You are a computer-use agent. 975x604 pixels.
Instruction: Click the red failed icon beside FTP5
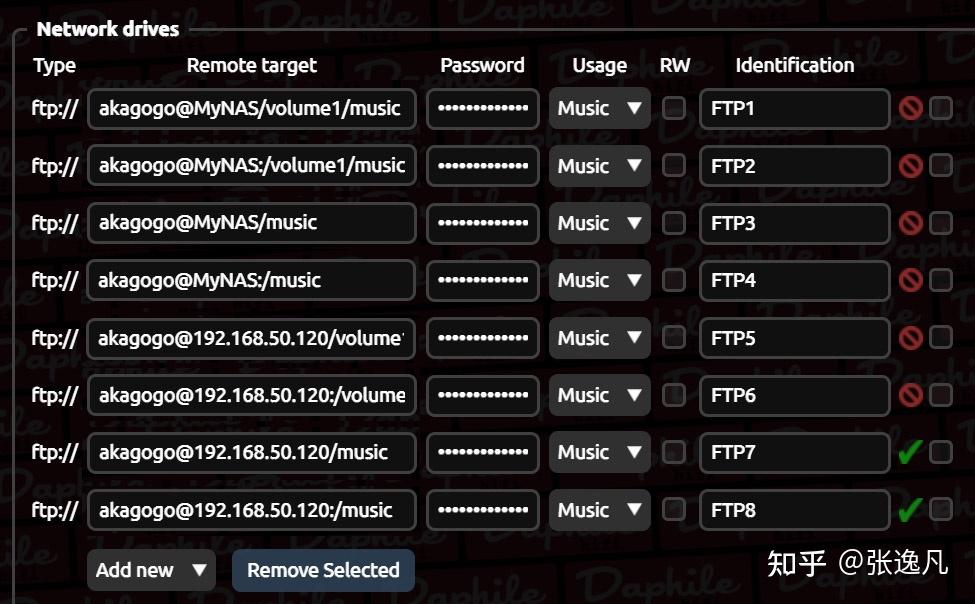pyautogui.click(x=910, y=338)
